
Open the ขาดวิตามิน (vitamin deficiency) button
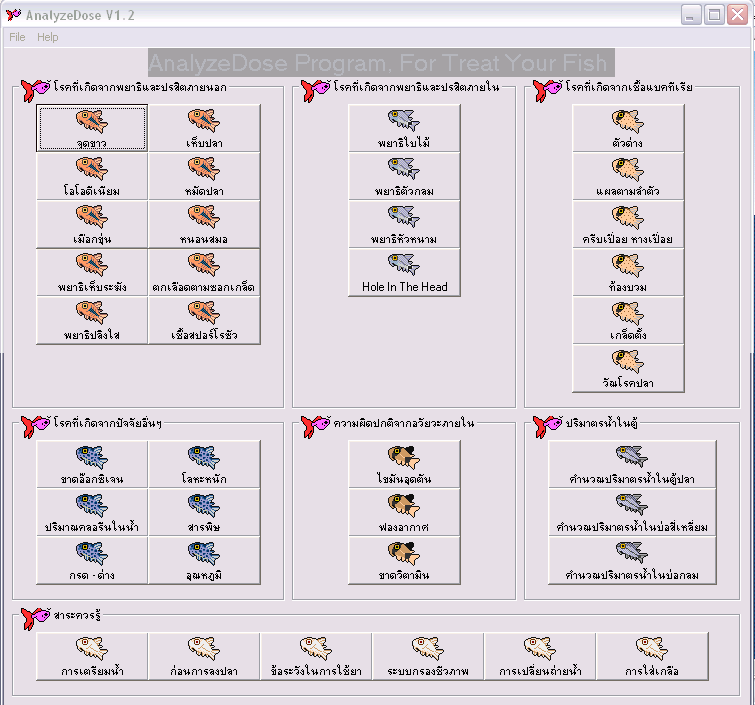pos(404,560)
